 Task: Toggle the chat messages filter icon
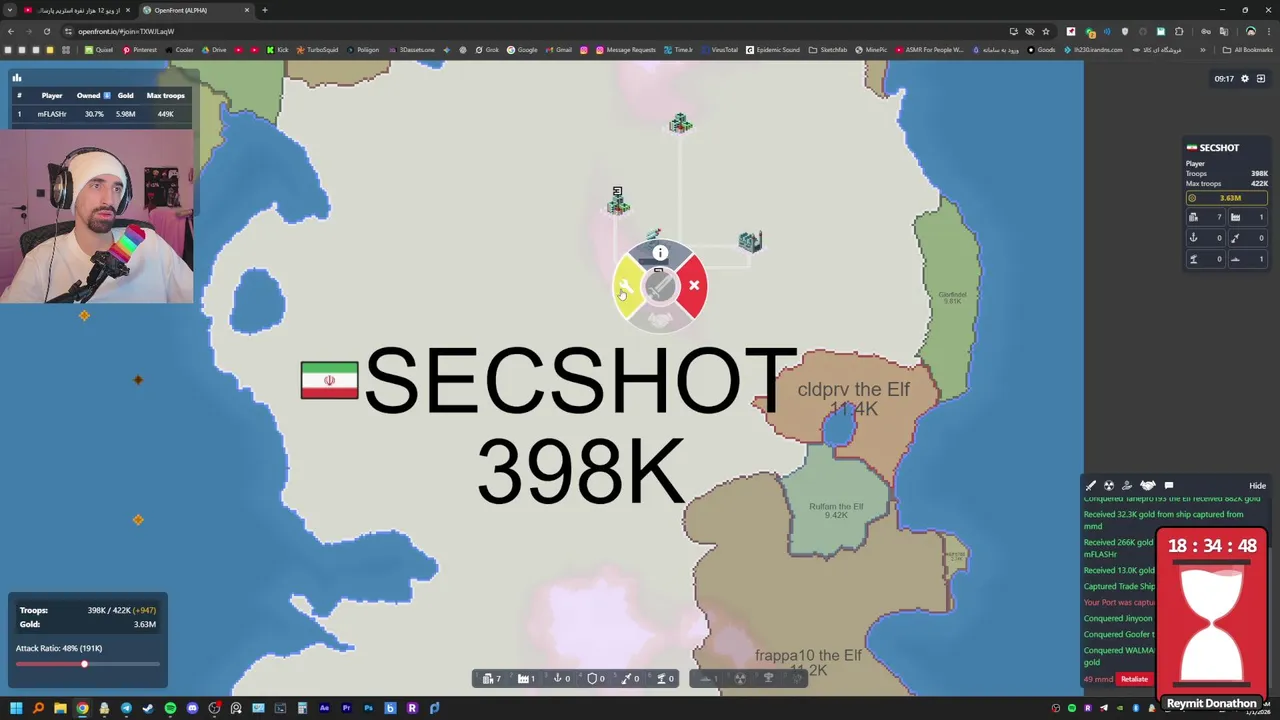1168,486
